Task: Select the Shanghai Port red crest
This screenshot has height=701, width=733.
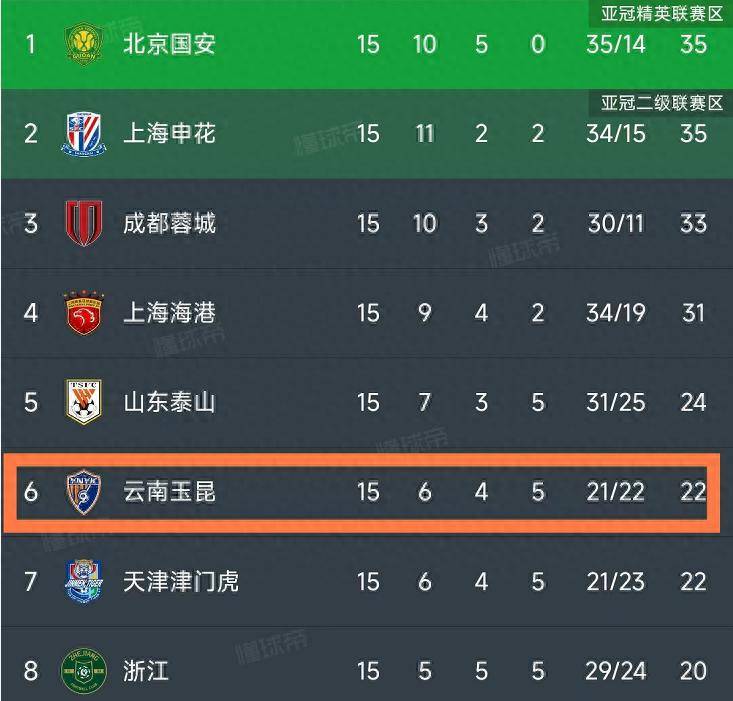Action: point(84,313)
